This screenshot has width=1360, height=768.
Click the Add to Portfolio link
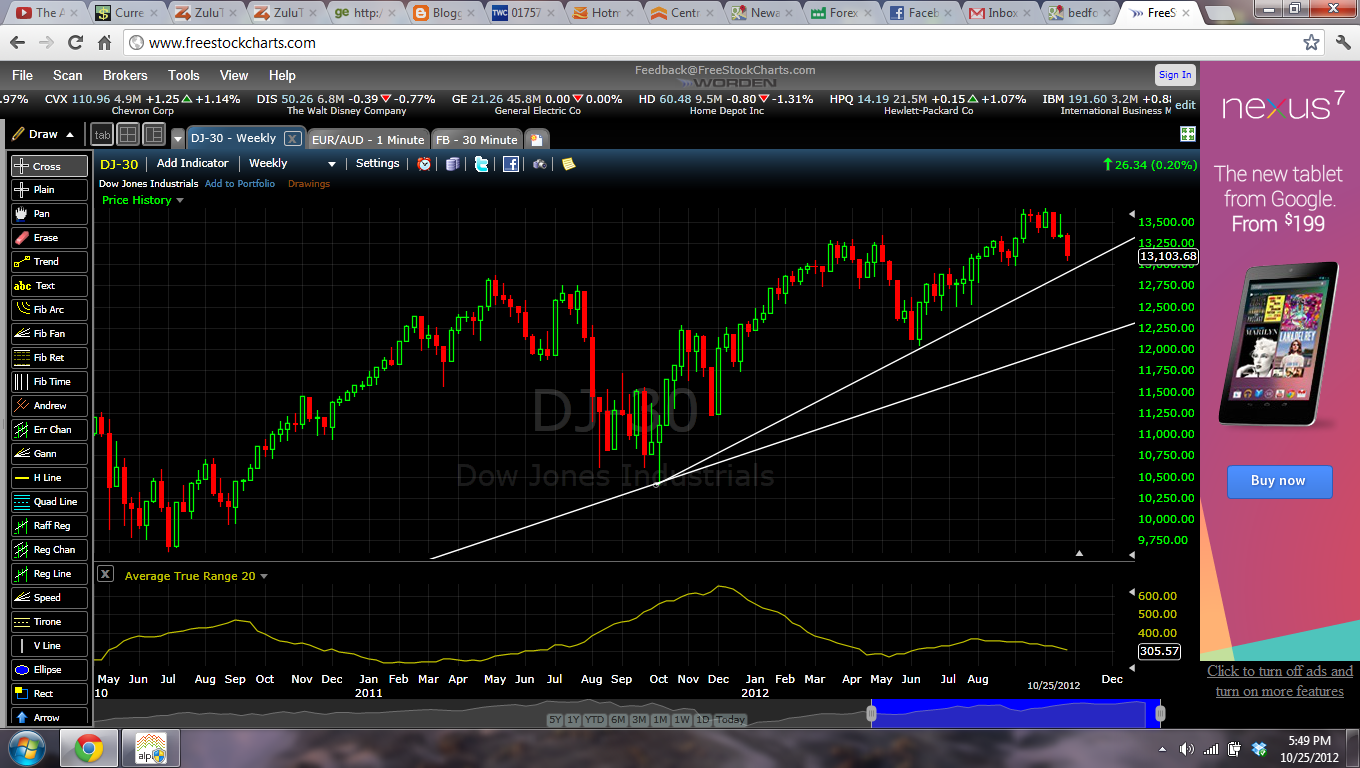tap(240, 184)
